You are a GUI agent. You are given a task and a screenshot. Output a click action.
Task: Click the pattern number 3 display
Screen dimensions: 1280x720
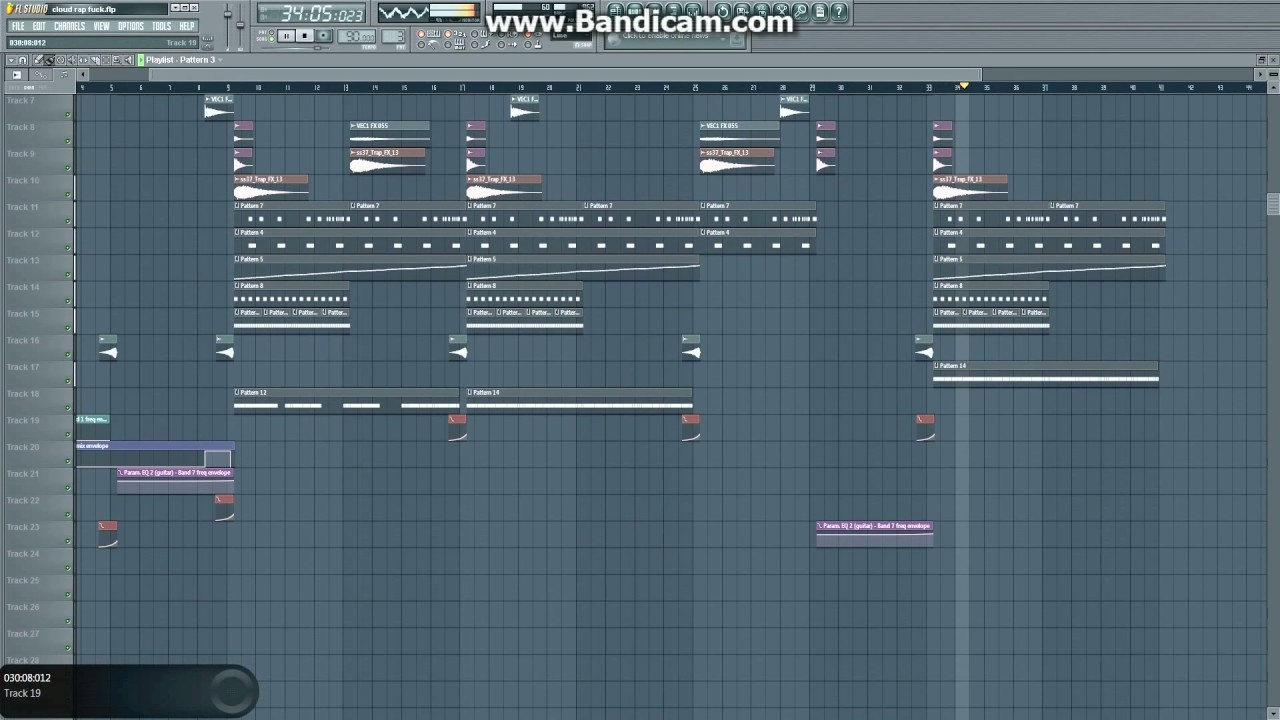[x=394, y=37]
